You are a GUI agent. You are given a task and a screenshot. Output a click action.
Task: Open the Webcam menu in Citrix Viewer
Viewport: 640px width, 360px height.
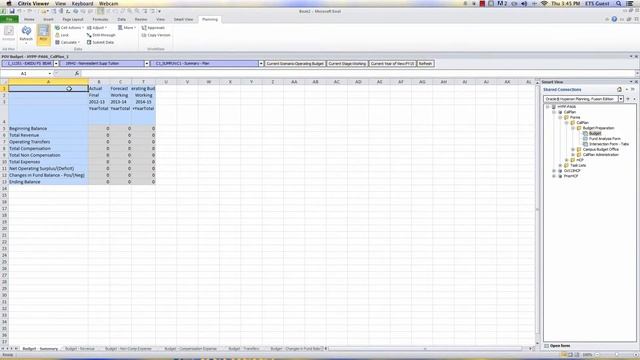click(x=109, y=3)
